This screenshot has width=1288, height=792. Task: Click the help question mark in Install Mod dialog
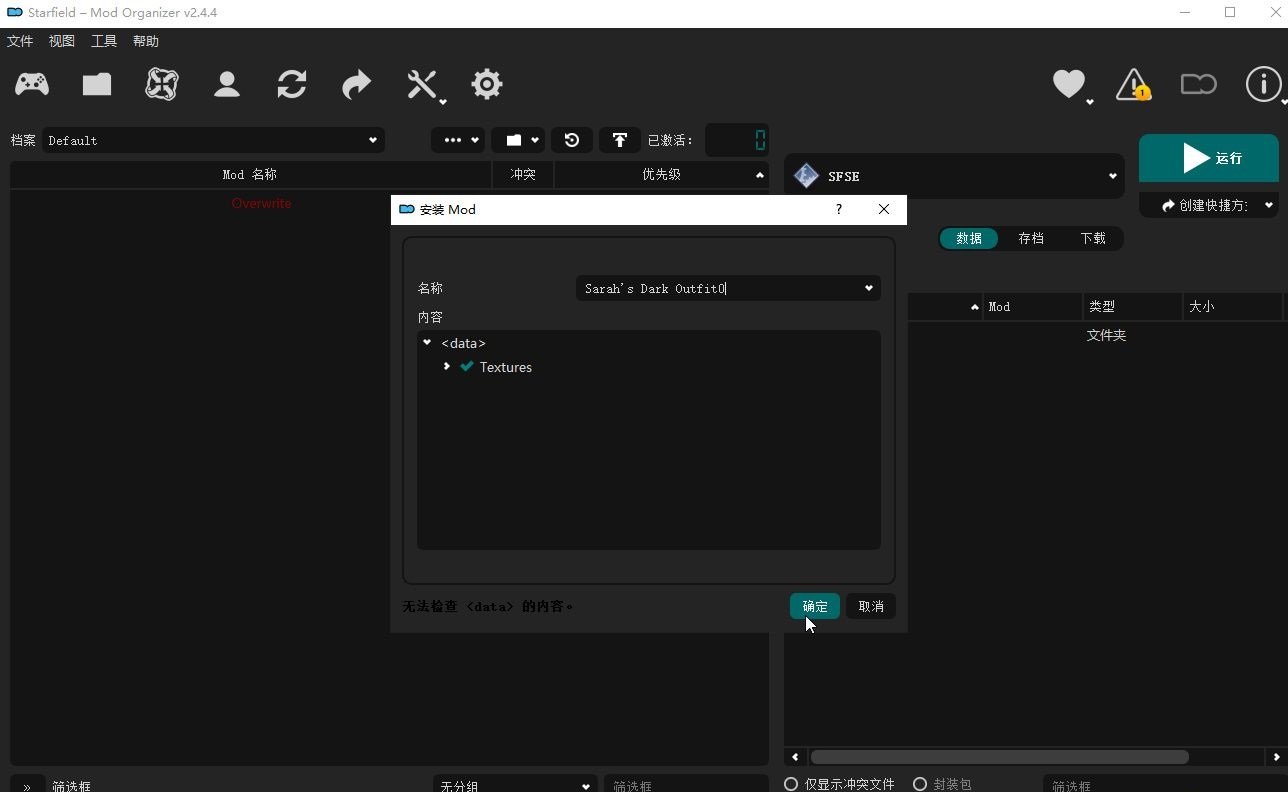[x=838, y=209]
